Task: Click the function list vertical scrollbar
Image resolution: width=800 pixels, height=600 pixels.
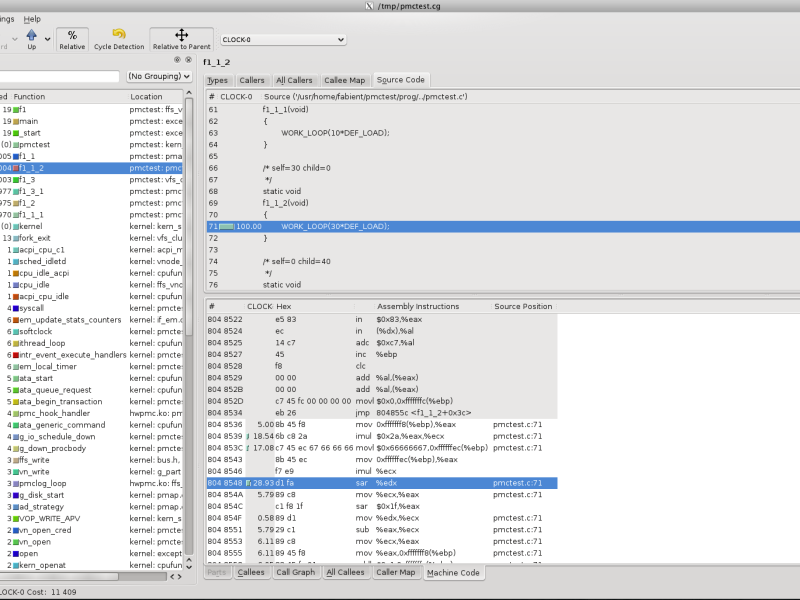Action: (189, 216)
